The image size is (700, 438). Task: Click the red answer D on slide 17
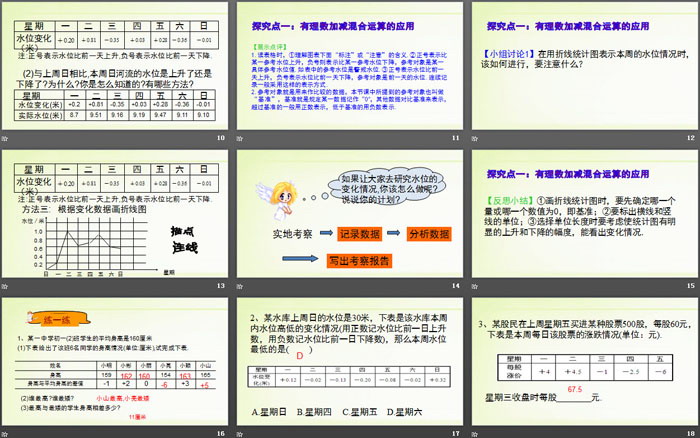click(300, 356)
